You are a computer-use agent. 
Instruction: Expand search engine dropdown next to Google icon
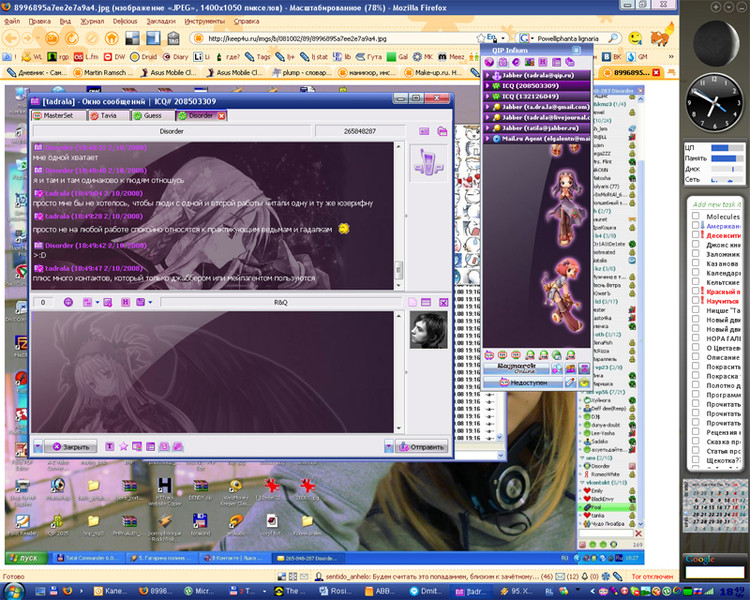click(x=530, y=38)
